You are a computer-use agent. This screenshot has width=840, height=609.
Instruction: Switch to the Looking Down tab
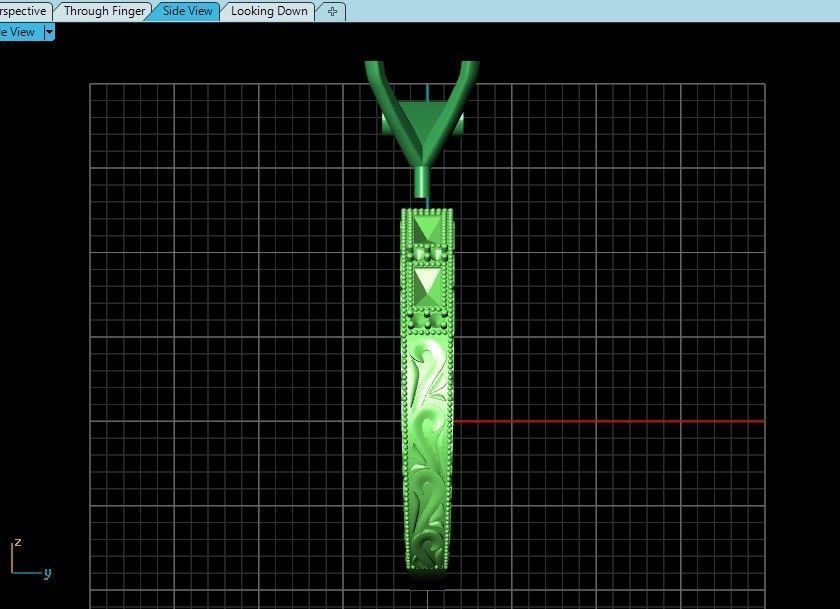[269, 11]
